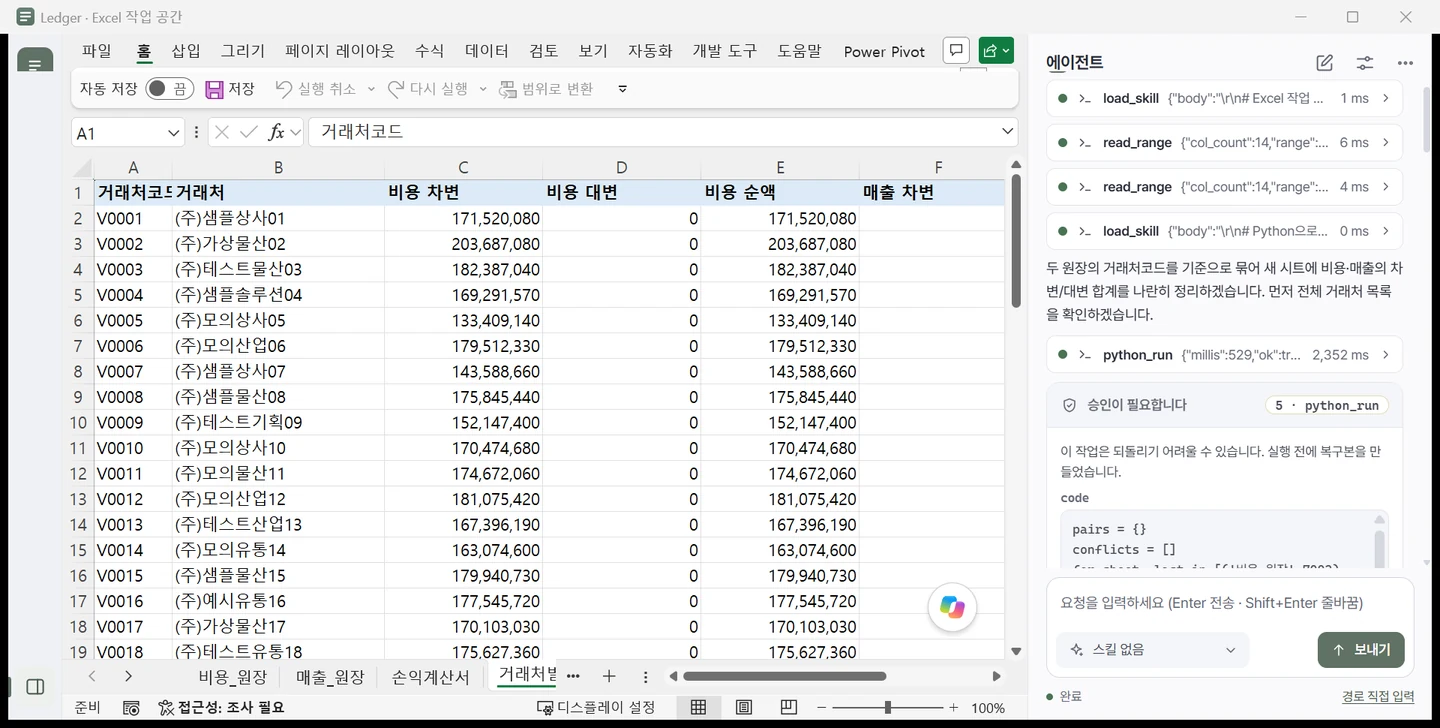
Task: Click the next sheet navigation arrow
Action: tap(128, 677)
